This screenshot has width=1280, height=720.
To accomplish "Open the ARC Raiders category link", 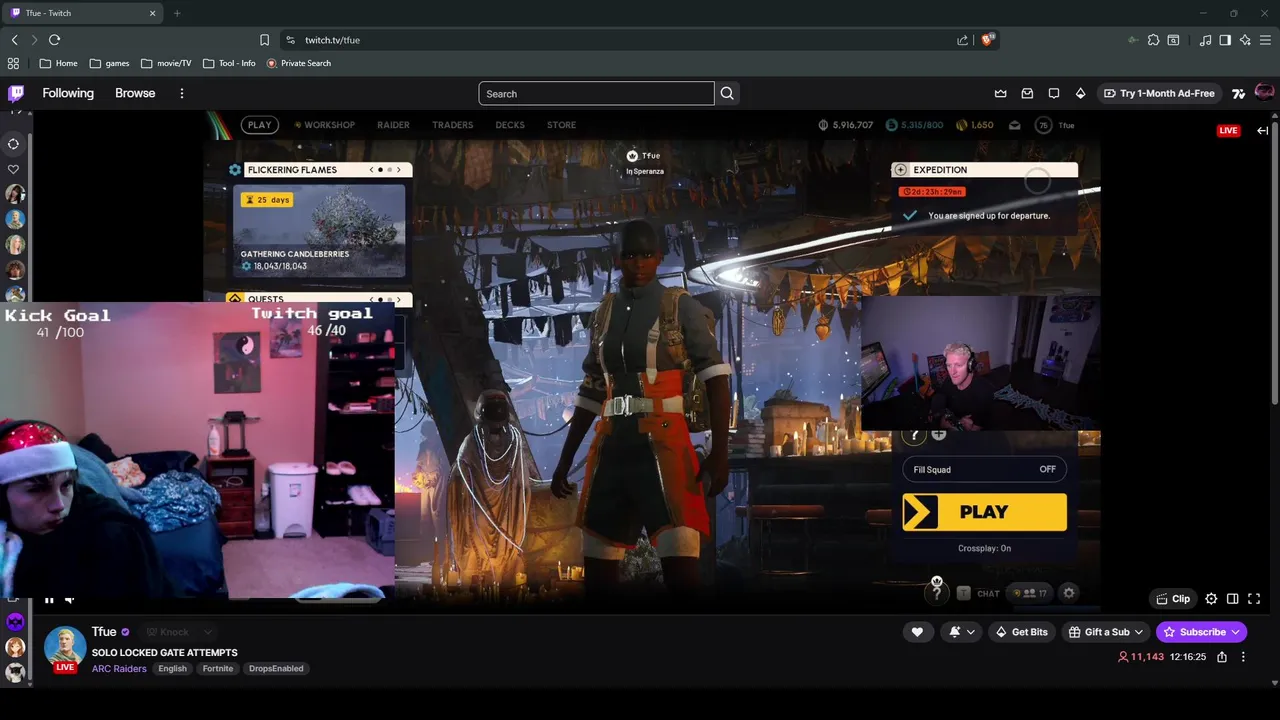I will (119, 668).
